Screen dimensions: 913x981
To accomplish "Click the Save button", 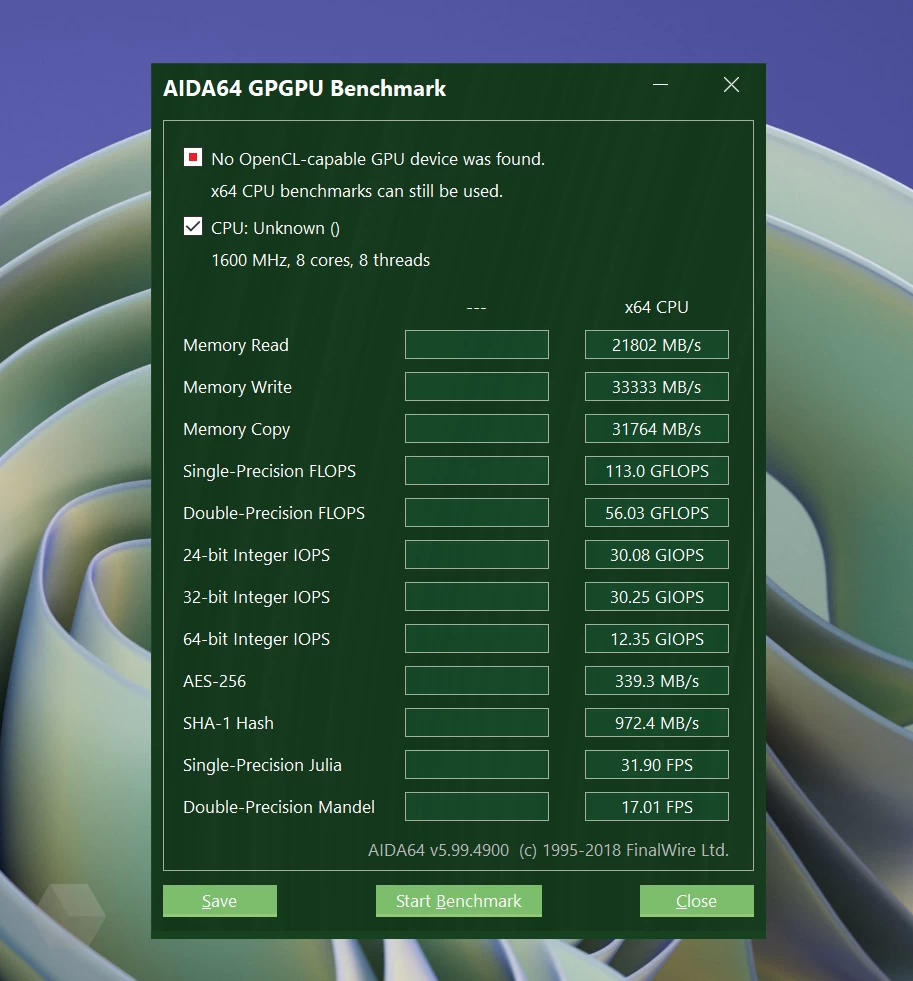I will coord(220,901).
